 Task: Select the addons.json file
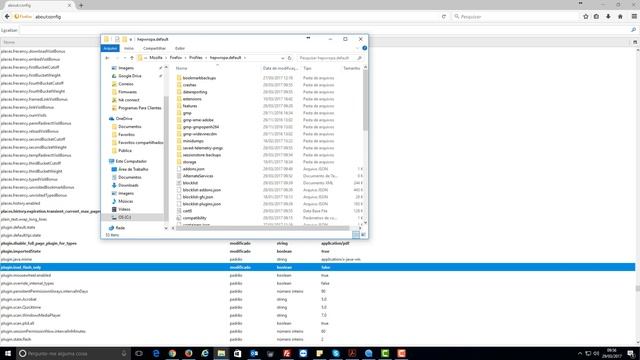(193, 169)
